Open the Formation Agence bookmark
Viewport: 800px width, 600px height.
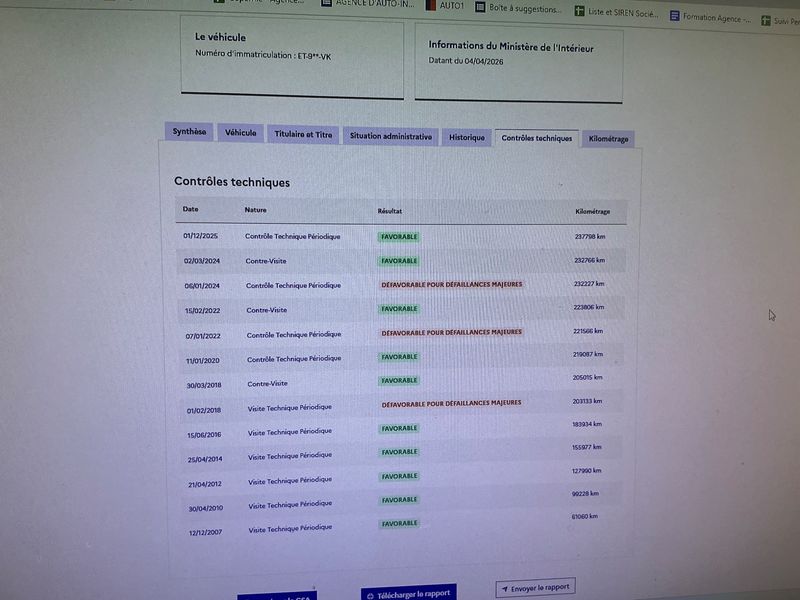[710, 17]
